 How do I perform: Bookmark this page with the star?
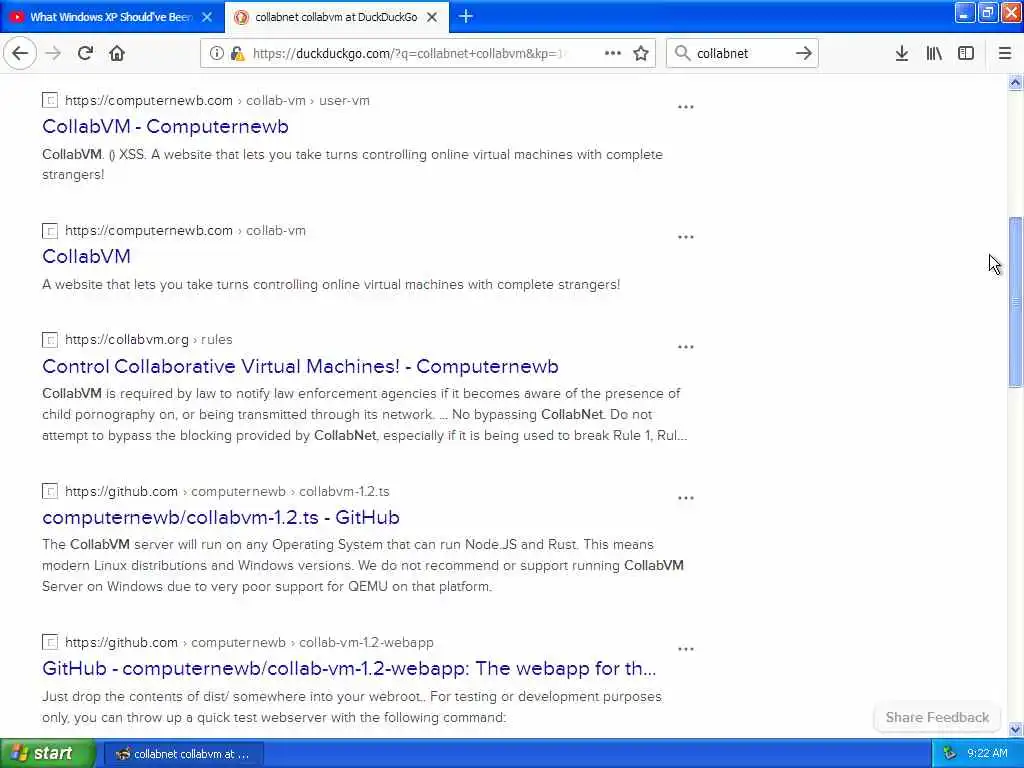641,54
